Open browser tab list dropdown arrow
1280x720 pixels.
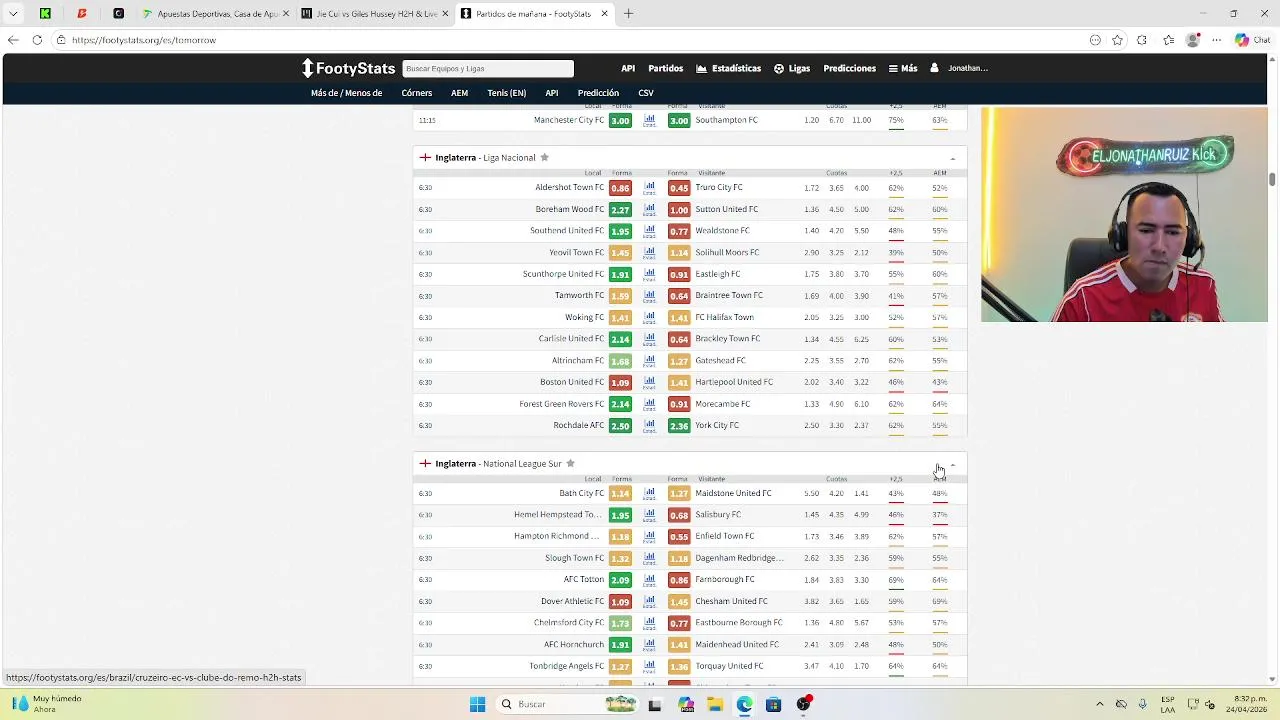[x=13, y=14]
